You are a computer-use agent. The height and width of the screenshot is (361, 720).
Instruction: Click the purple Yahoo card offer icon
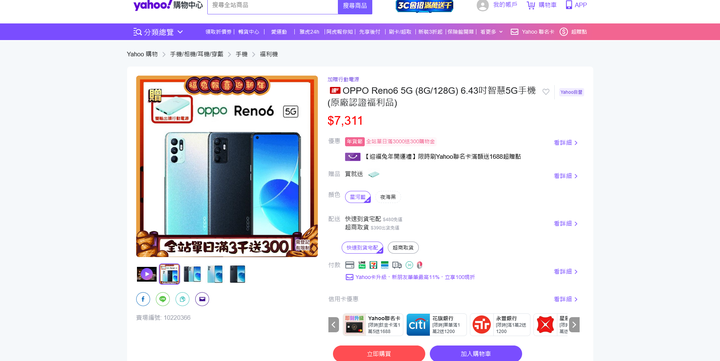point(353,157)
